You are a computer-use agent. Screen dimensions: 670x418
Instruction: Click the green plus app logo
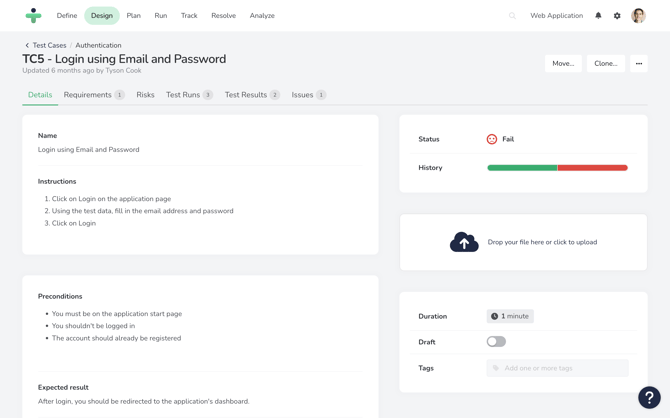pos(33,15)
